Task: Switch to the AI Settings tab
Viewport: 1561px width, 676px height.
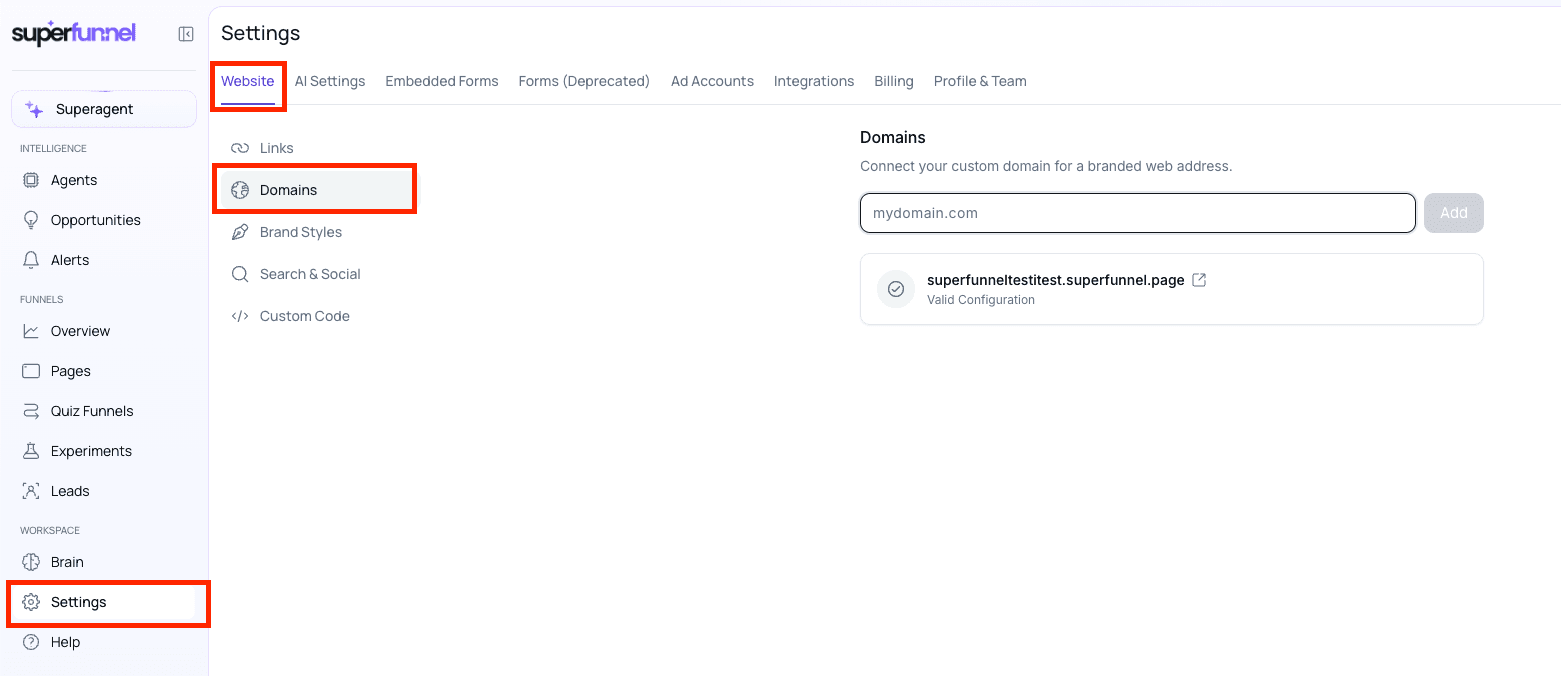Action: tap(330, 81)
